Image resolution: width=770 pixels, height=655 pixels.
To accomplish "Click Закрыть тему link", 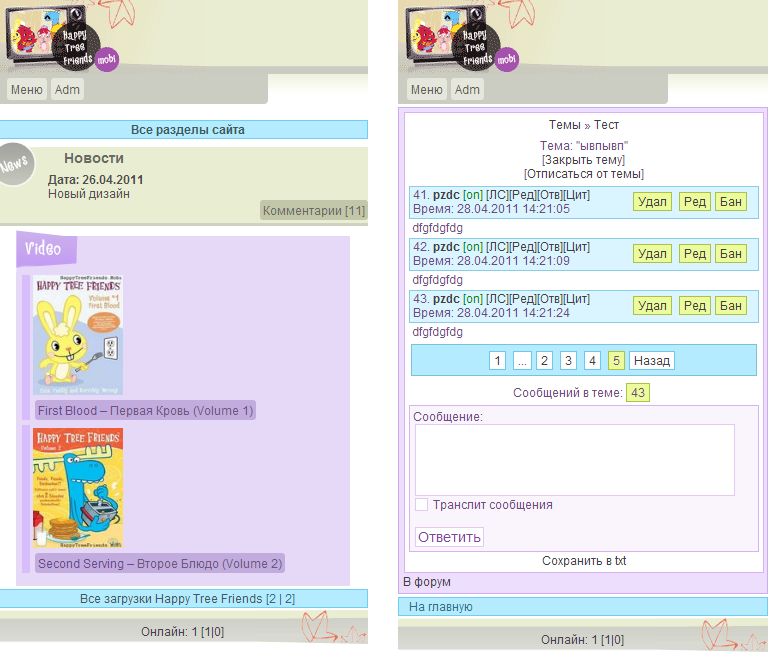I will pyautogui.click(x=583, y=160).
